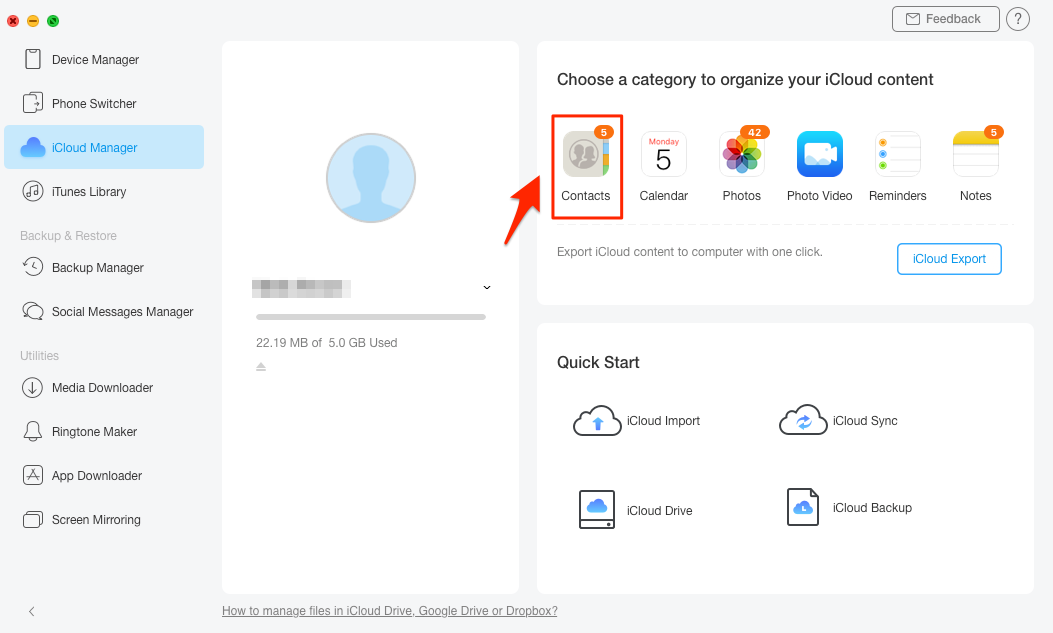Launch iCloud Import from Quick Start
The image size is (1053, 633).
pos(637,420)
